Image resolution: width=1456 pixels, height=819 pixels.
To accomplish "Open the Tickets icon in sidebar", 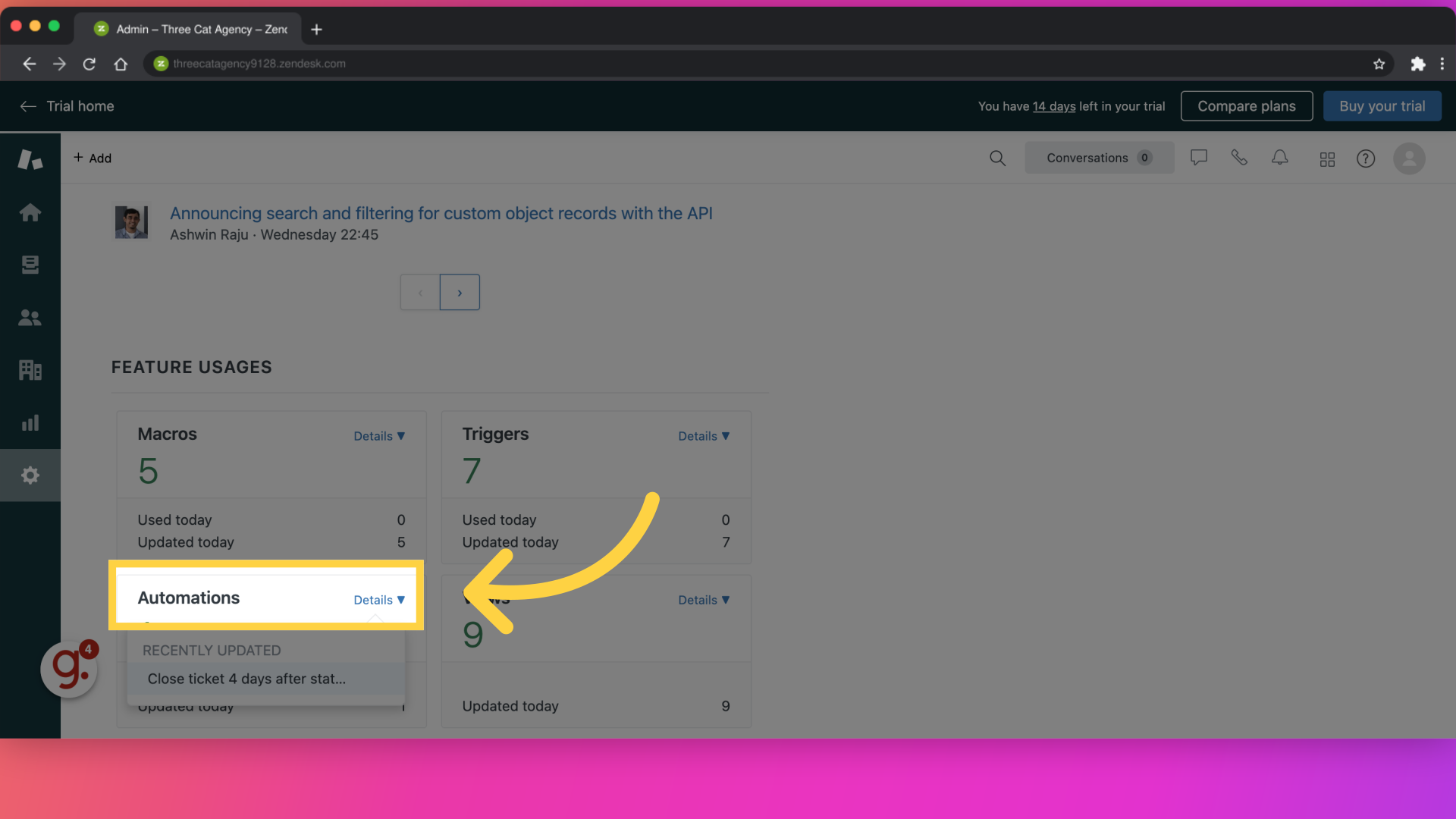I will click(x=30, y=265).
